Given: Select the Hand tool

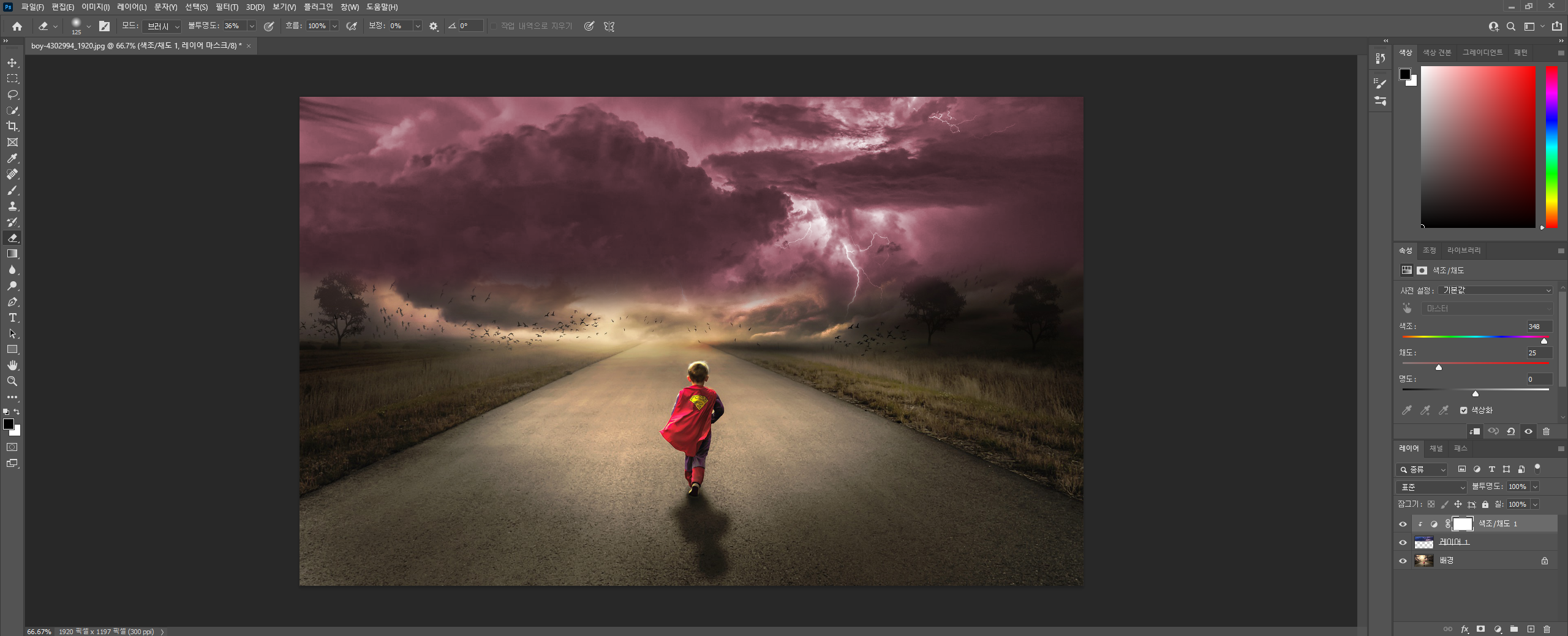Looking at the screenshot, I should coord(12,365).
